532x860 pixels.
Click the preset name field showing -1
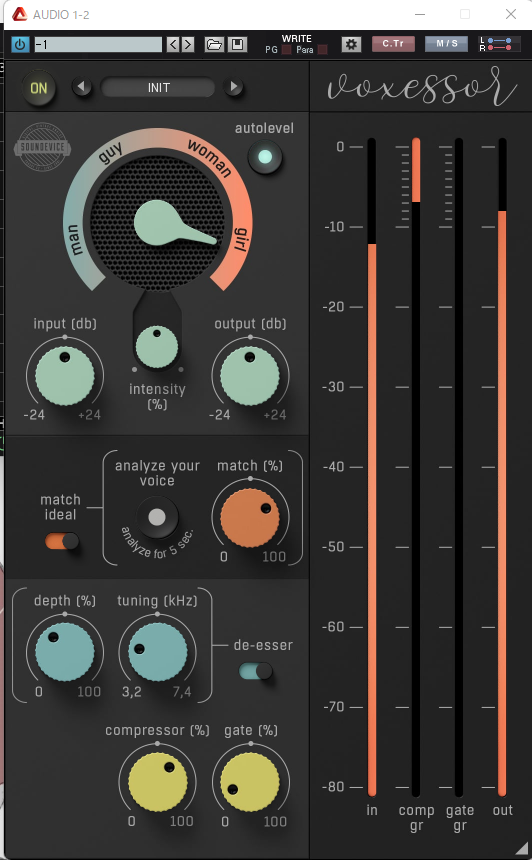pyautogui.click(x=98, y=44)
